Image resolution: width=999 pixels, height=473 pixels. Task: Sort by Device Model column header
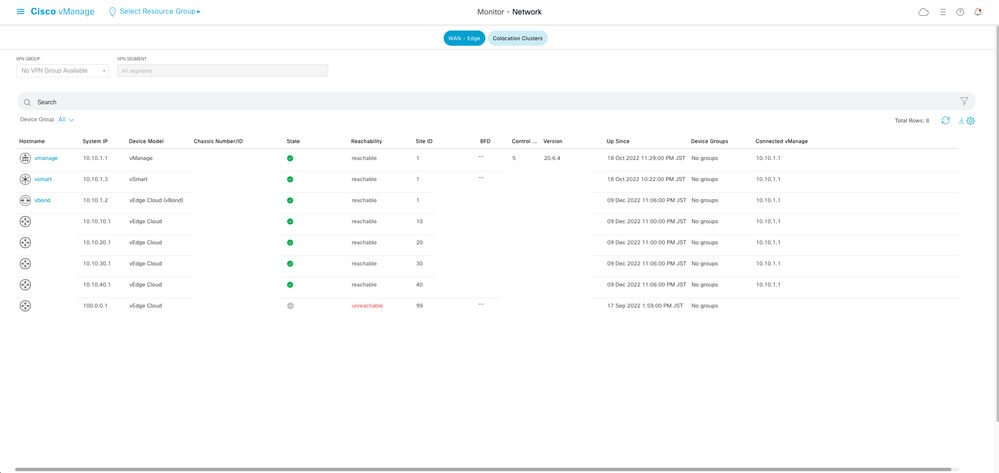146,141
